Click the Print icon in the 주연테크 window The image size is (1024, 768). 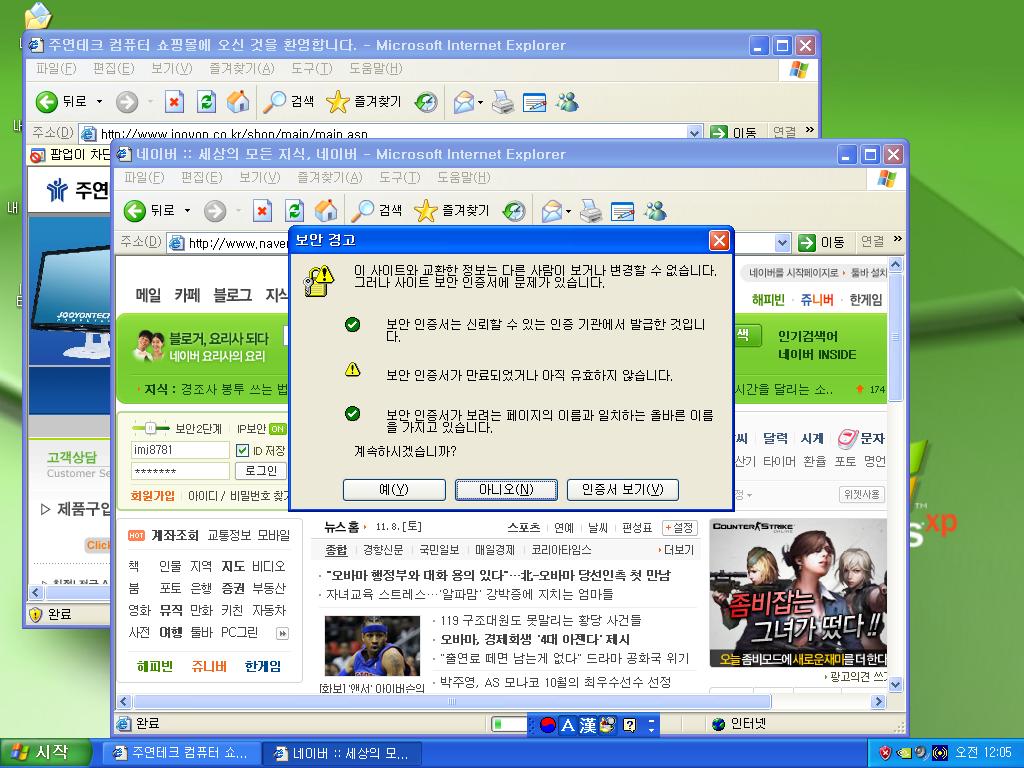pos(503,101)
